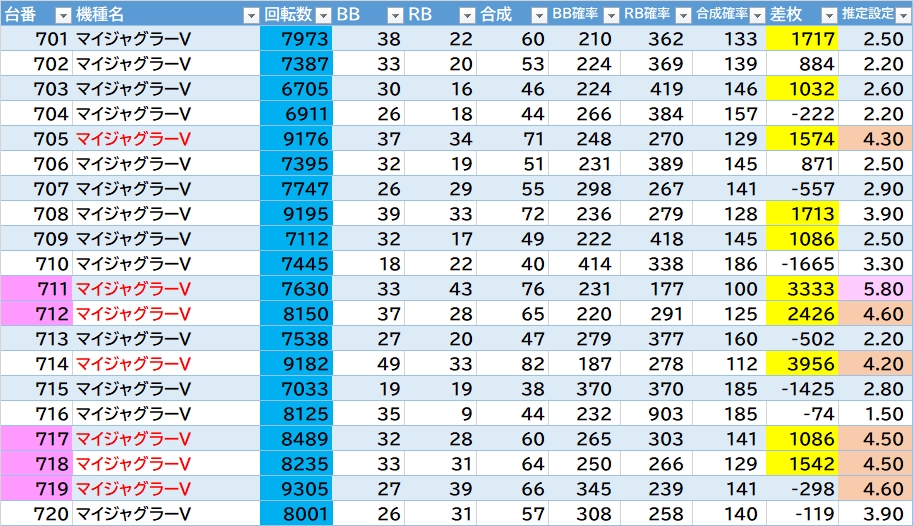
Task: Open the RB確率 column filter dropdown
Action: pyautogui.click(x=684, y=15)
